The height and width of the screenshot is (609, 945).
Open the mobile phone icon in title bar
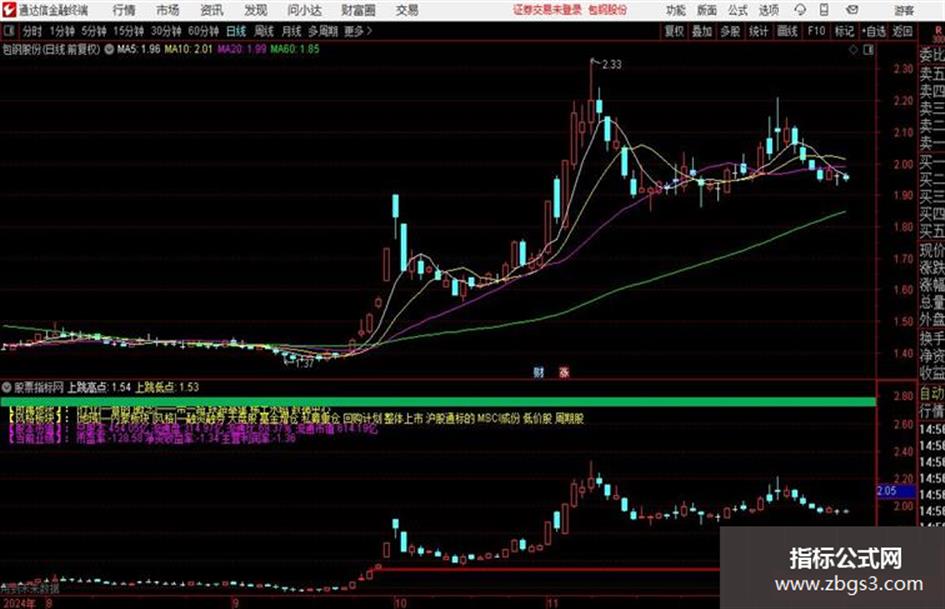click(x=824, y=10)
